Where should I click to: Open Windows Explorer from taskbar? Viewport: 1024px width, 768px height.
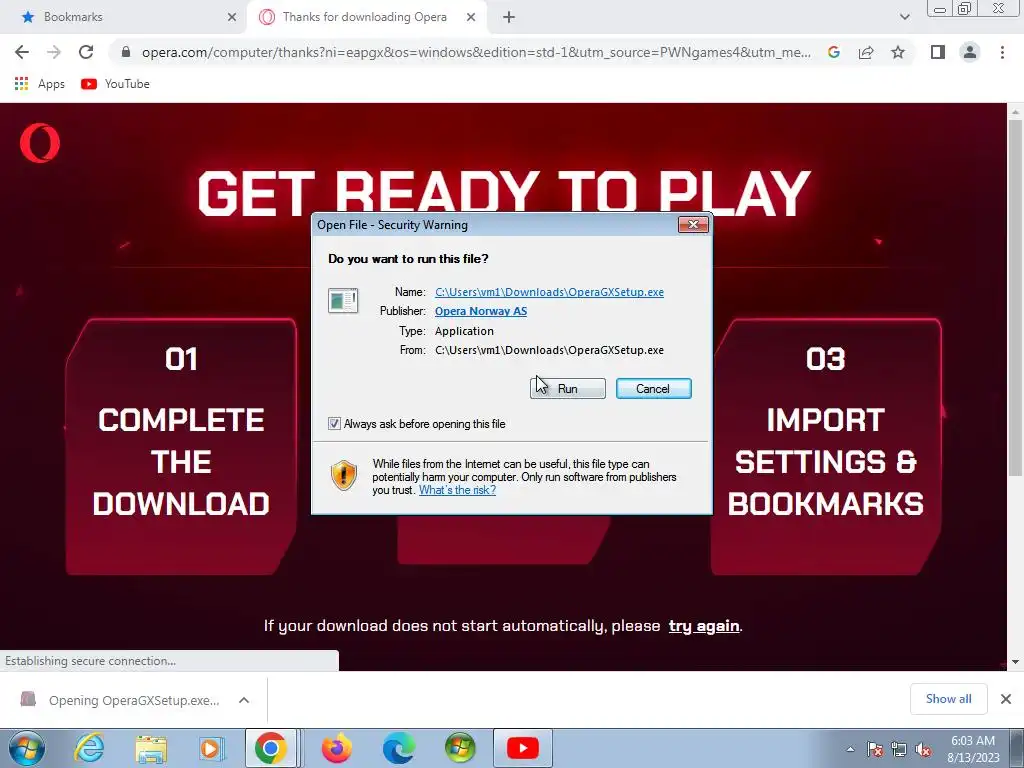(151, 748)
